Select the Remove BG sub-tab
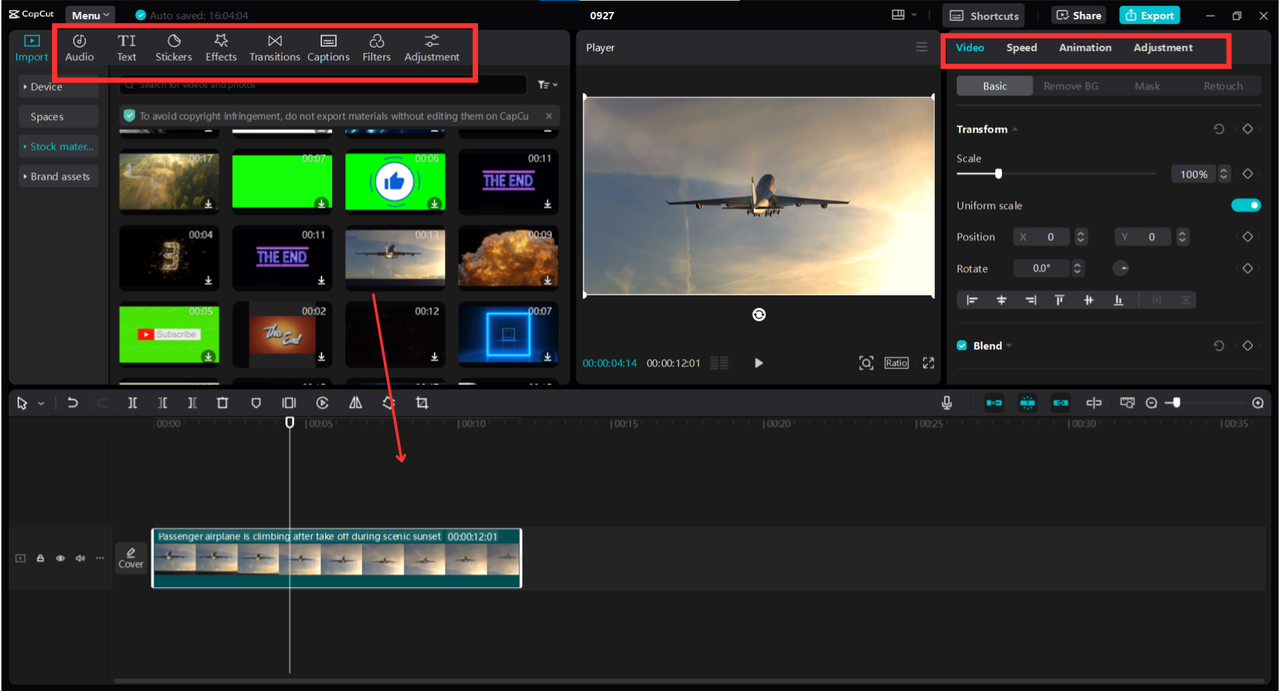 click(1071, 86)
